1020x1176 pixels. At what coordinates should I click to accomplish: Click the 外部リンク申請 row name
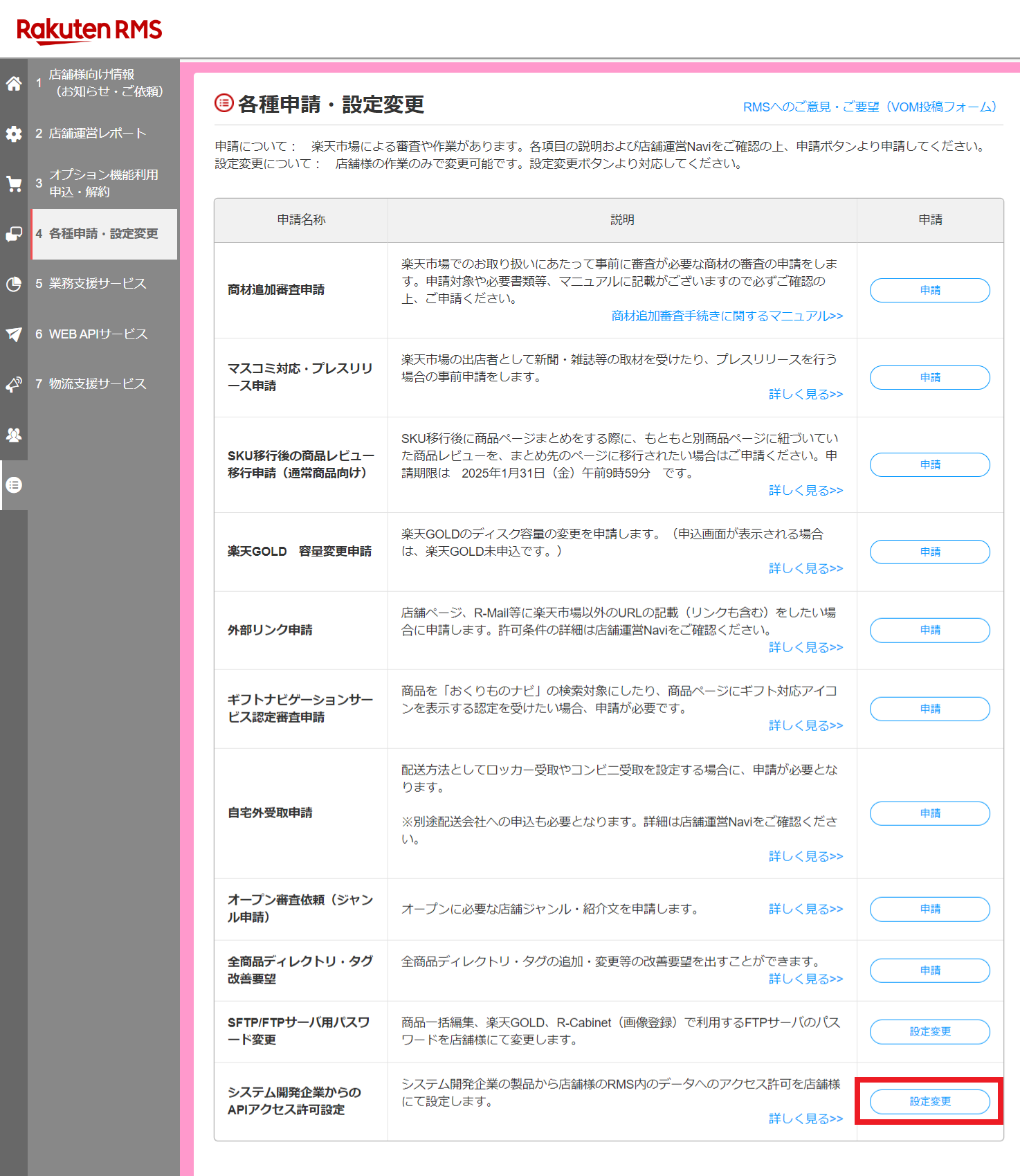click(x=270, y=630)
